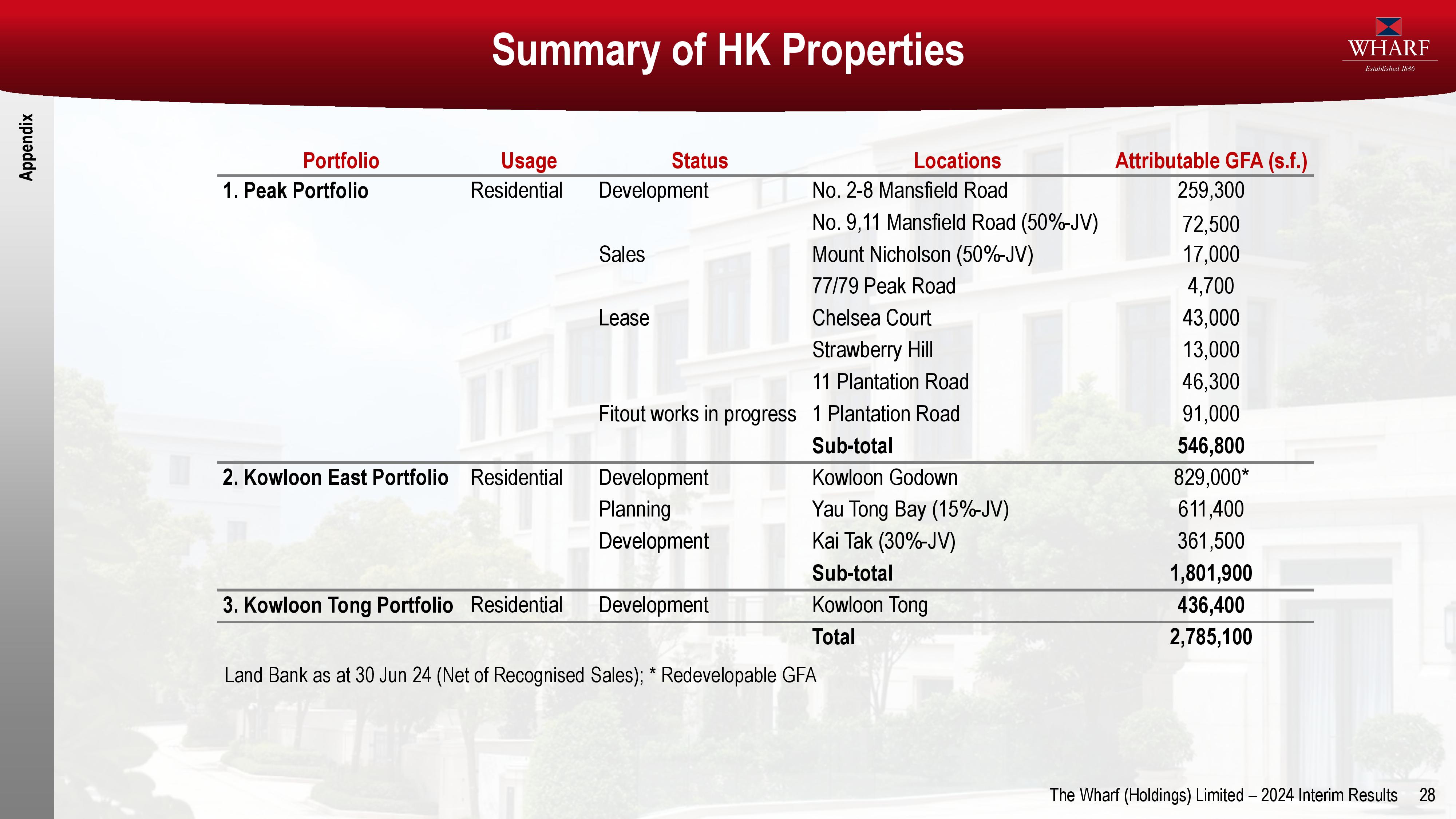Click the Peak sub-total 546,800
This screenshot has width=1456, height=819.
pos(1211,446)
